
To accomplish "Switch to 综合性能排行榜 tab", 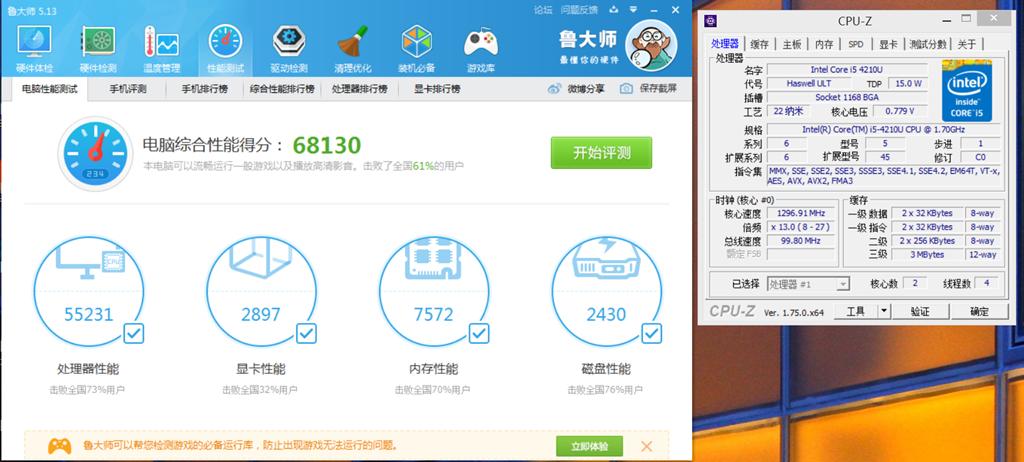I will (282, 89).
